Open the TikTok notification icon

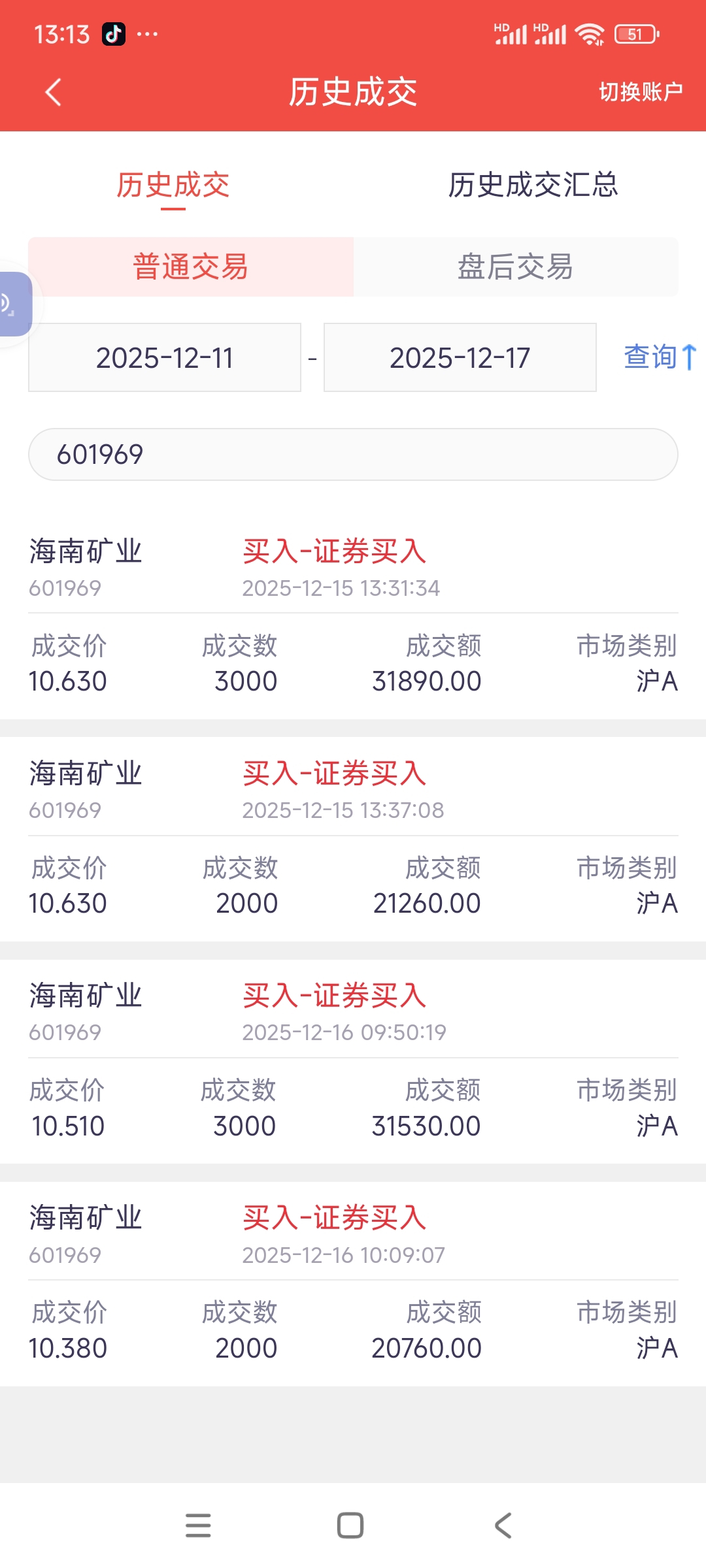(114, 34)
